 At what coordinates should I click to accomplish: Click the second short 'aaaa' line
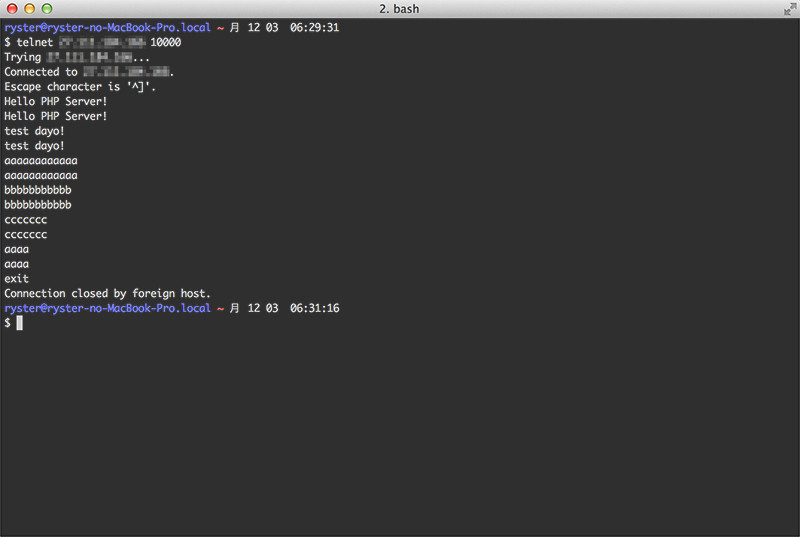point(16,265)
